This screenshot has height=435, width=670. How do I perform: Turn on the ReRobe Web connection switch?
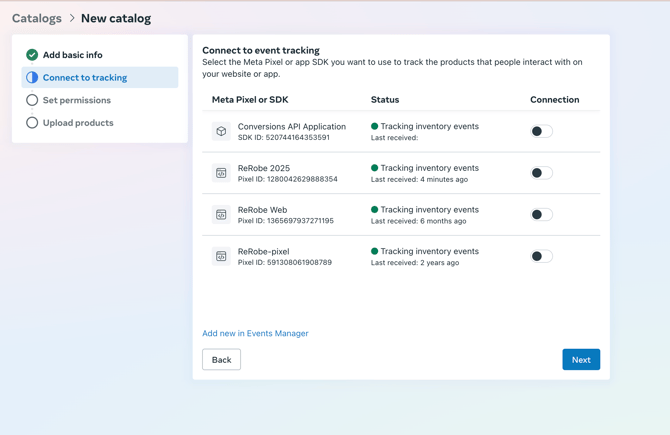(x=541, y=215)
